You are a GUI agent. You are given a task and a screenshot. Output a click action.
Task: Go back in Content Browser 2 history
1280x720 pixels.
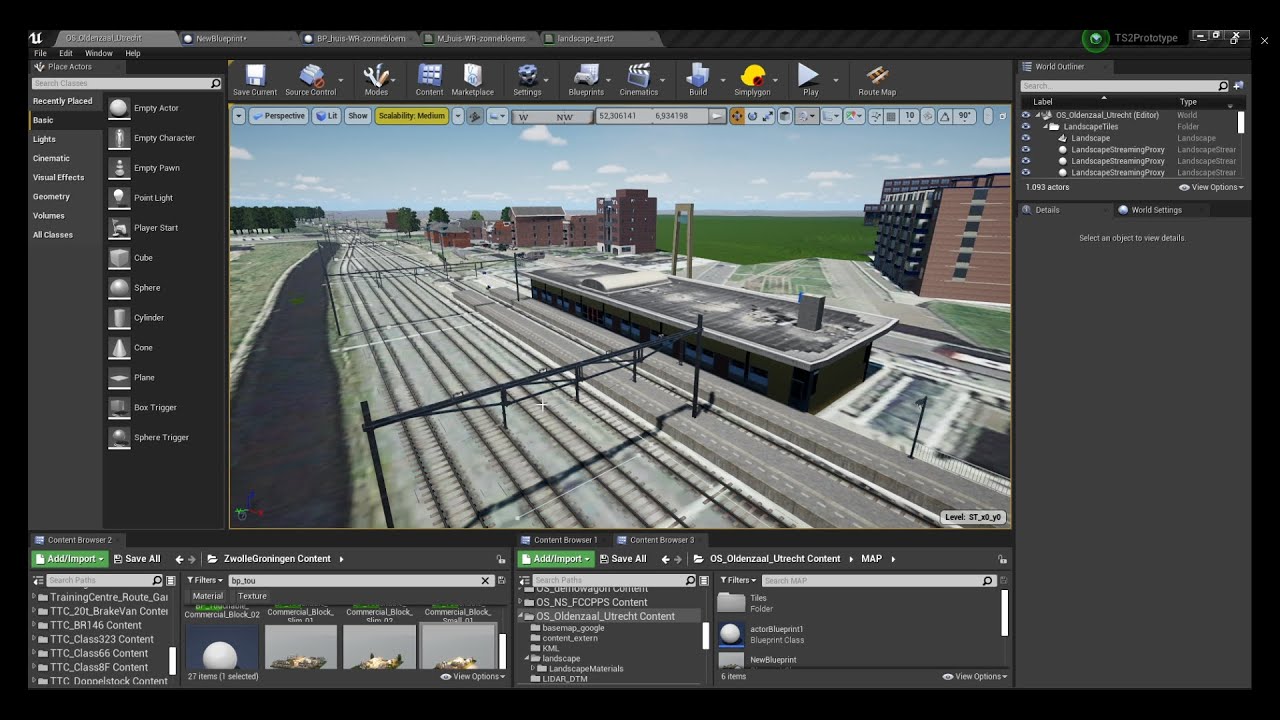(179, 559)
